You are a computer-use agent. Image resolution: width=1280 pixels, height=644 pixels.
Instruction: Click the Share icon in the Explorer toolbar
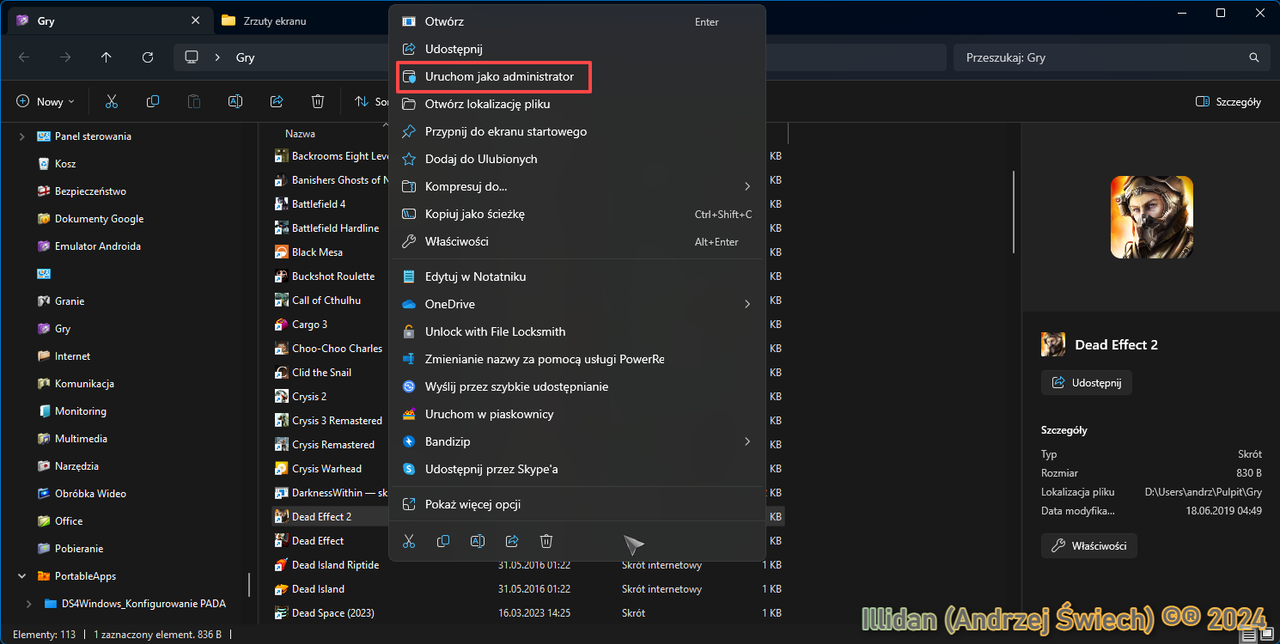click(x=277, y=101)
